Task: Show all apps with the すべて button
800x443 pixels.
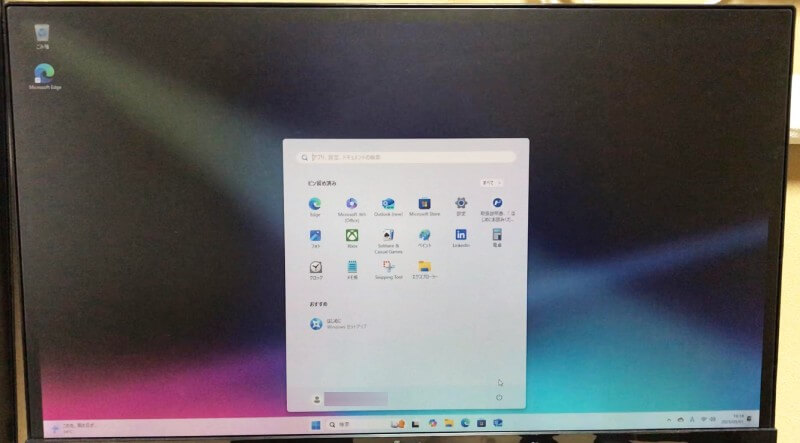Action: tap(491, 183)
